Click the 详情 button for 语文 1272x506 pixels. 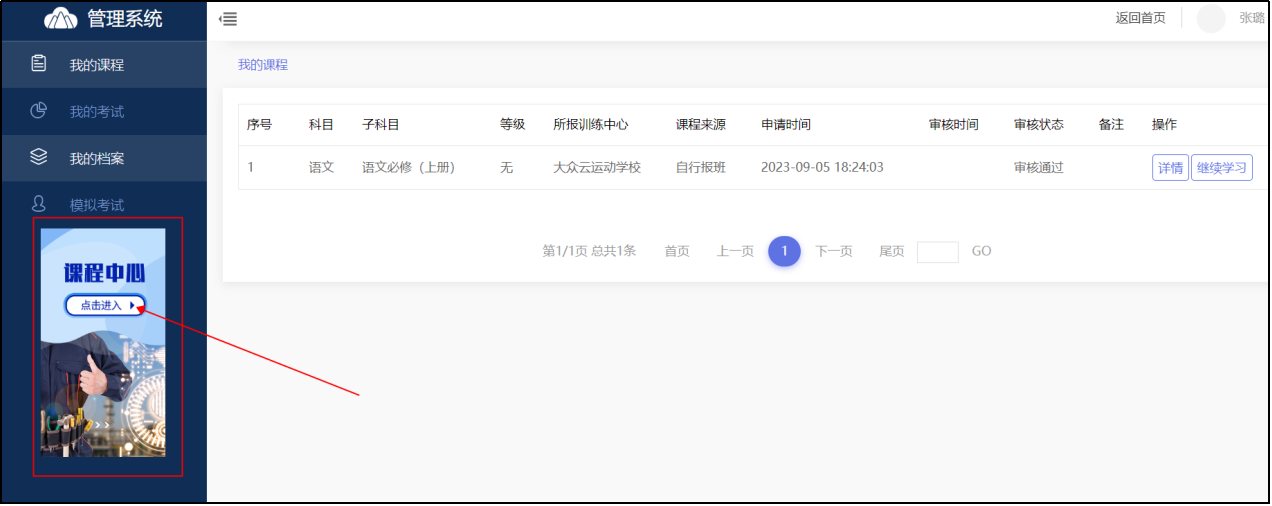coord(1170,168)
